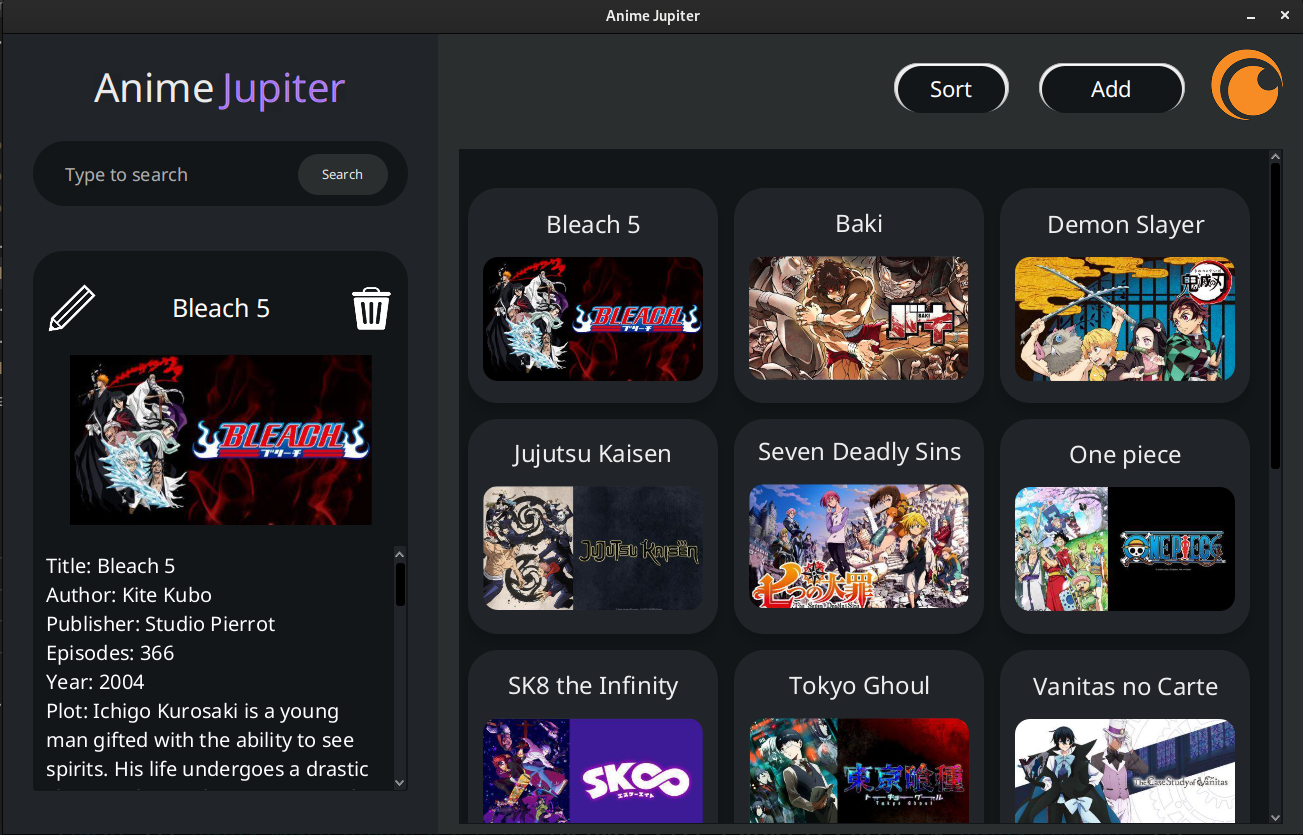The image size is (1303, 835).
Task: Click the grid scrollbar down arrow
Action: (1275, 816)
